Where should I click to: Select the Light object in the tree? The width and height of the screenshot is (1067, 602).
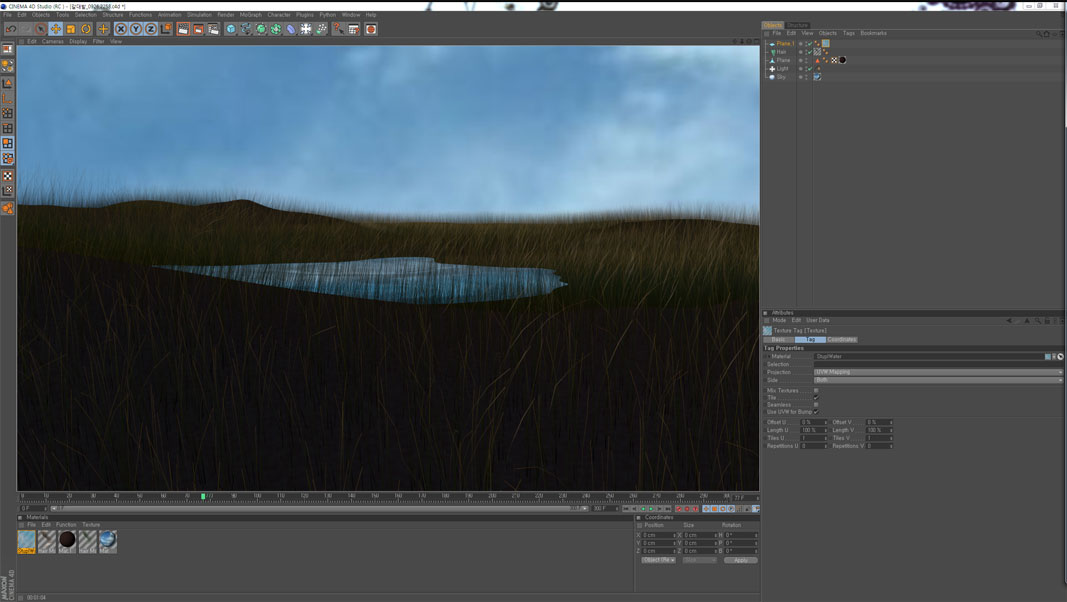click(x=783, y=69)
